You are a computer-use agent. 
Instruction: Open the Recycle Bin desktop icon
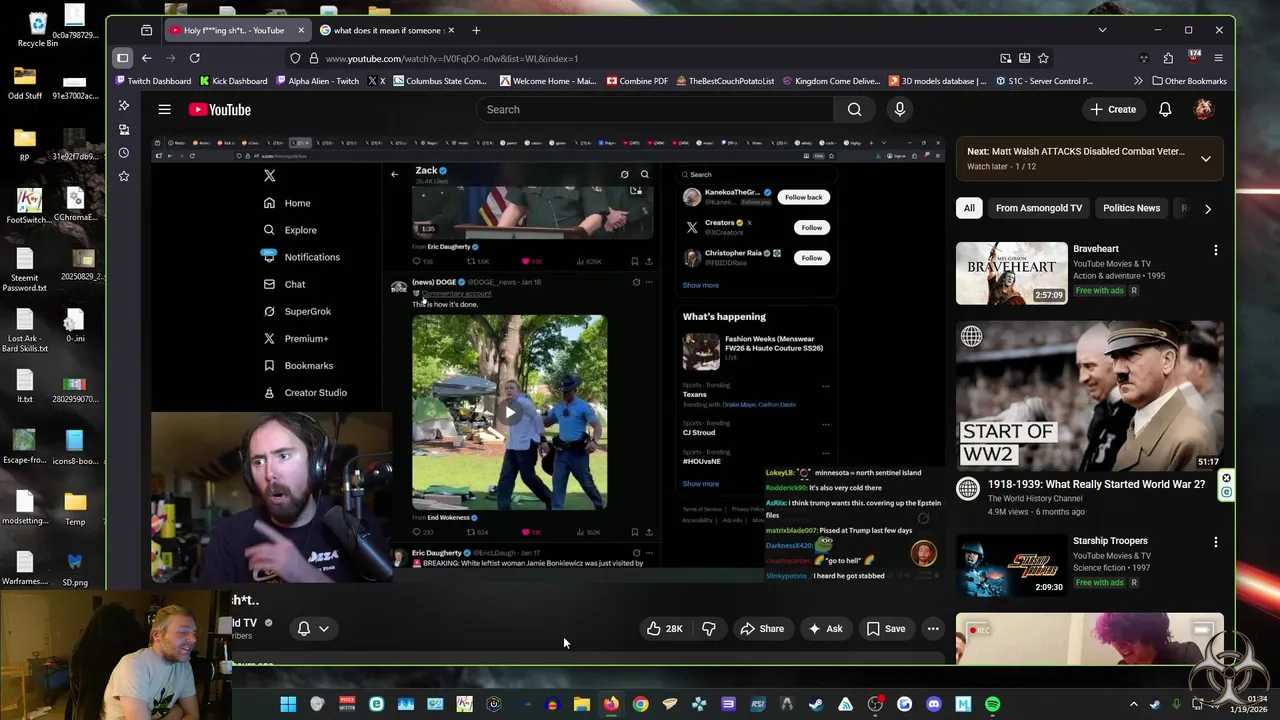(38, 28)
